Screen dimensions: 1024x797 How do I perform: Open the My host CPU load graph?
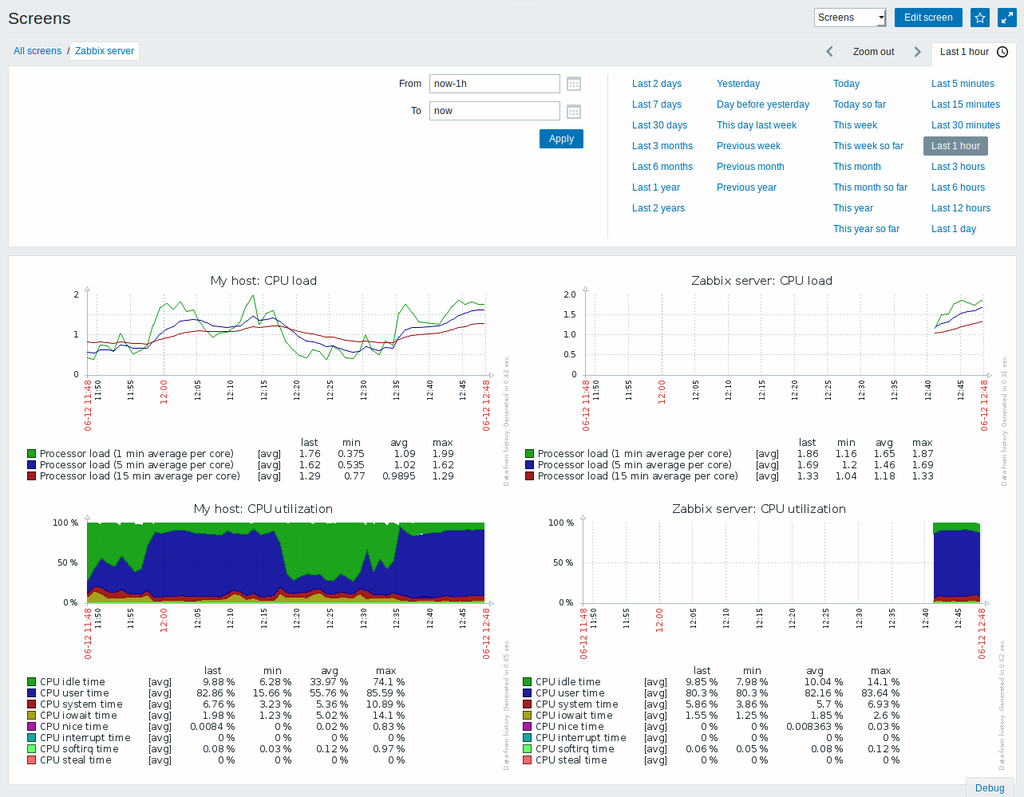pyautogui.click(x=286, y=335)
